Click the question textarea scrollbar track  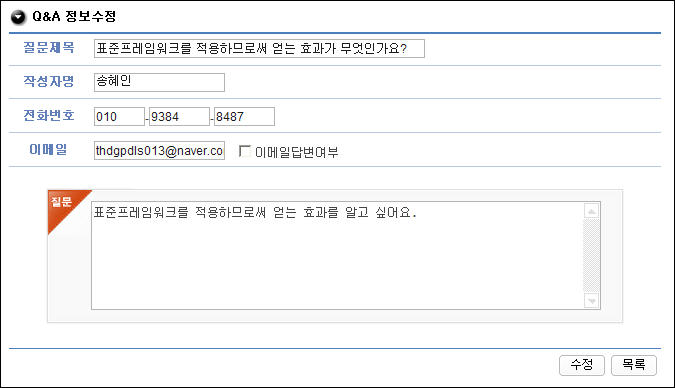[x=591, y=256]
